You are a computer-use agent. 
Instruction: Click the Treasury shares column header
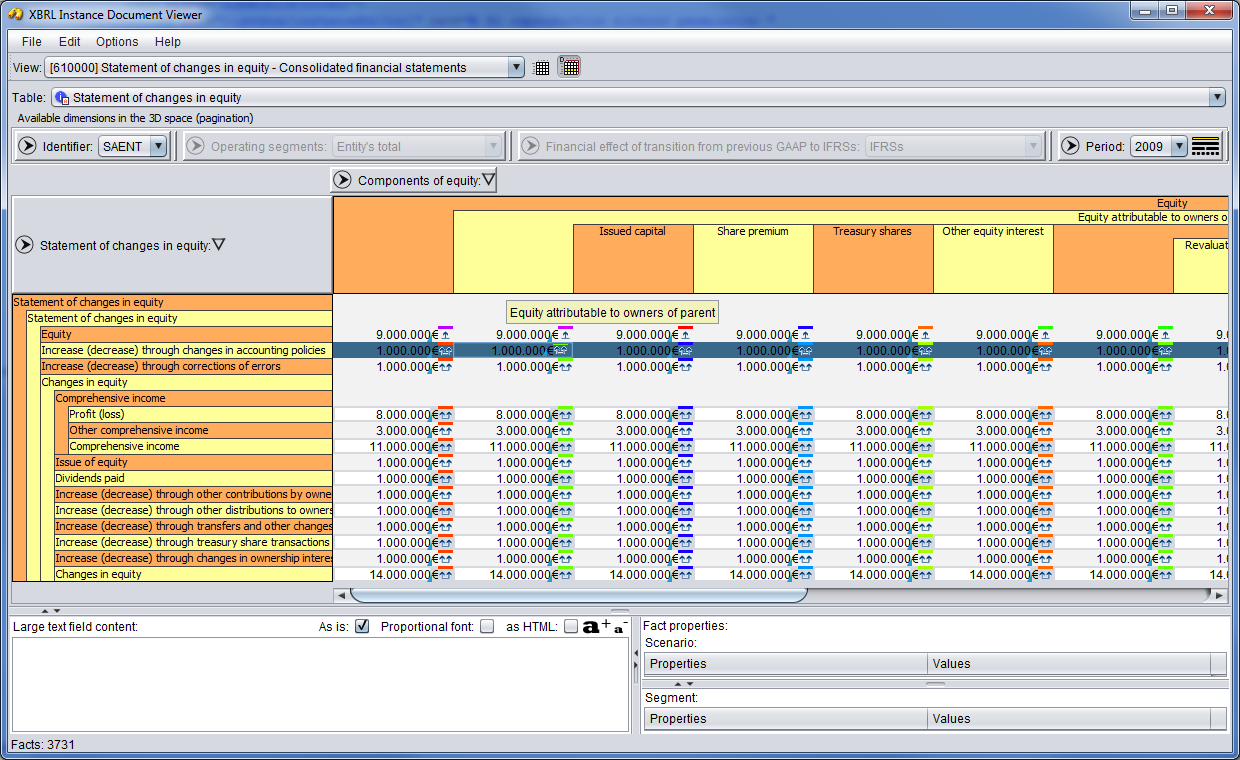pyautogui.click(x=873, y=258)
